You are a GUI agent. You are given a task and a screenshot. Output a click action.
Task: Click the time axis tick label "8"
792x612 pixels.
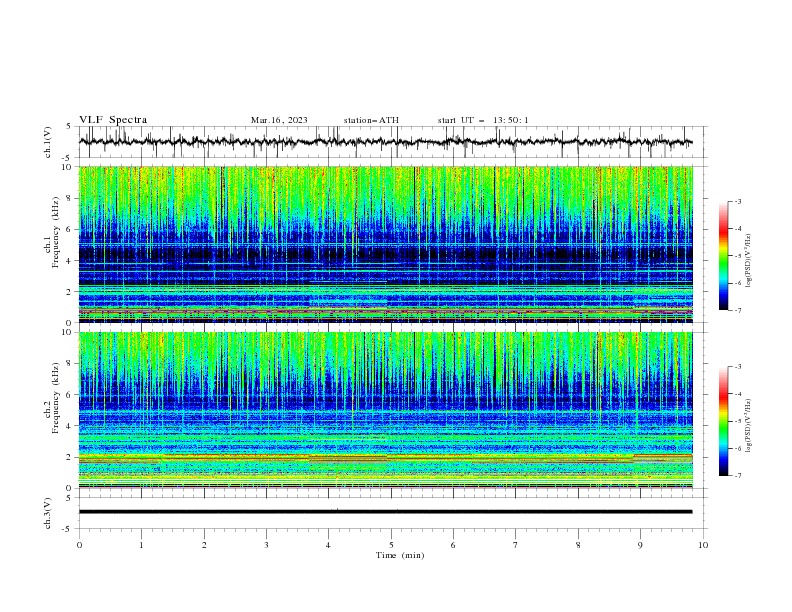click(x=578, y=545)
